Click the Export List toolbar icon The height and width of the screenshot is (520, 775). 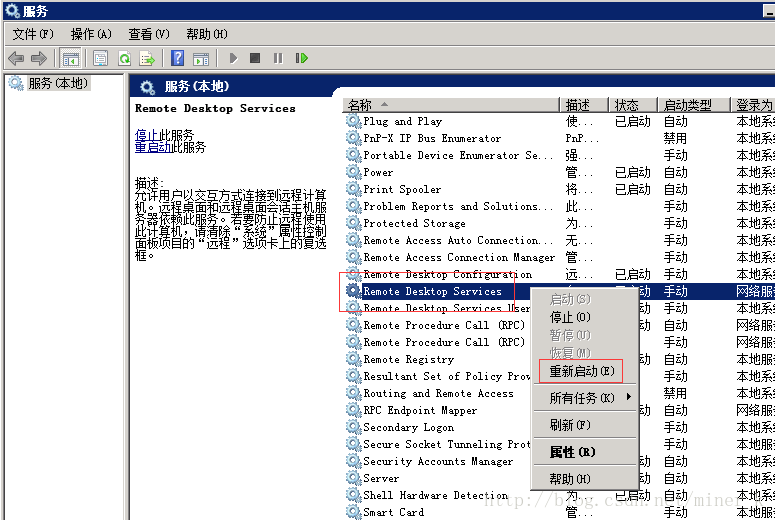pos(147,59)
